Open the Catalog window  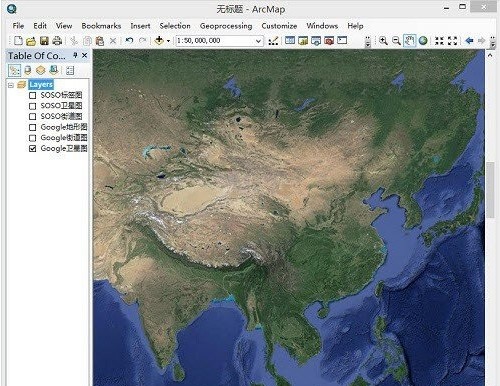(303, 41)
